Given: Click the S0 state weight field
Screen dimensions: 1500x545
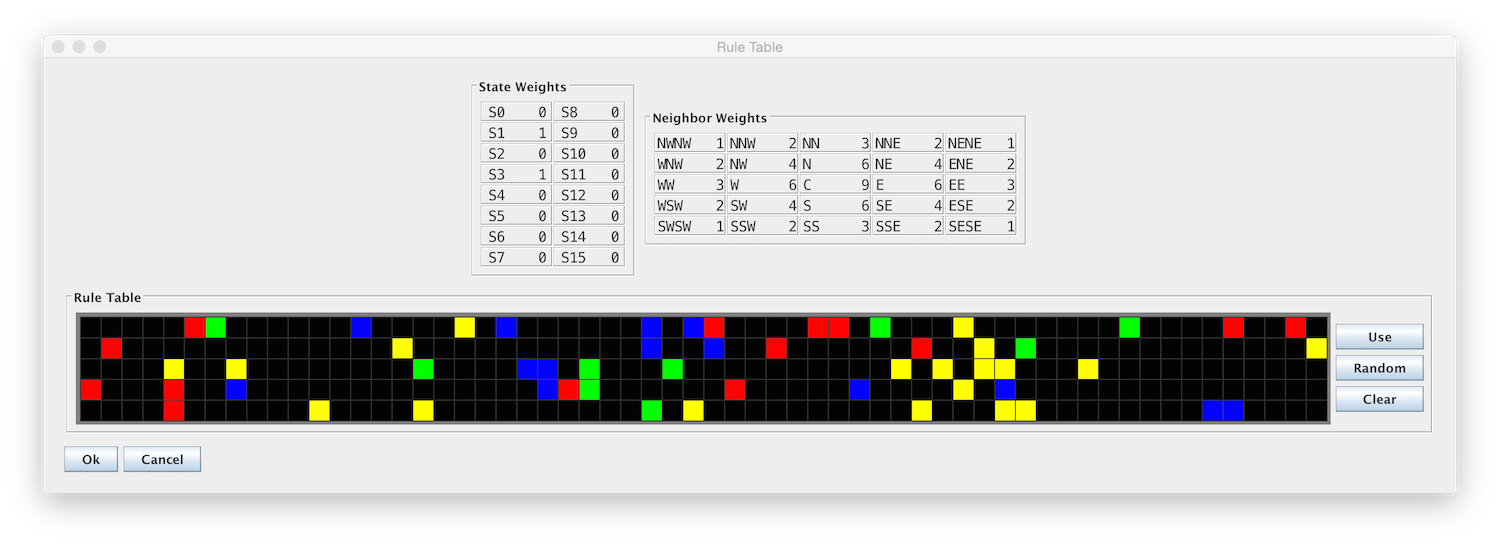Looking at the screenshot, I should pos(516,112).
